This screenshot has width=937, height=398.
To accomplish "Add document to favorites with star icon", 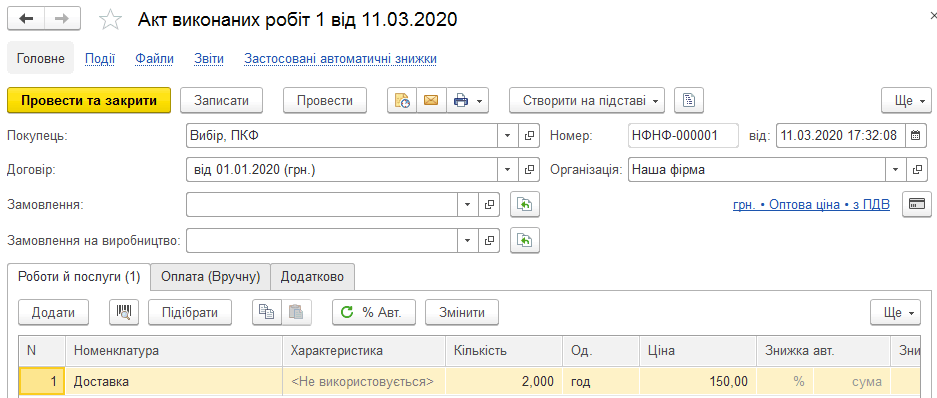I will 110,20.
